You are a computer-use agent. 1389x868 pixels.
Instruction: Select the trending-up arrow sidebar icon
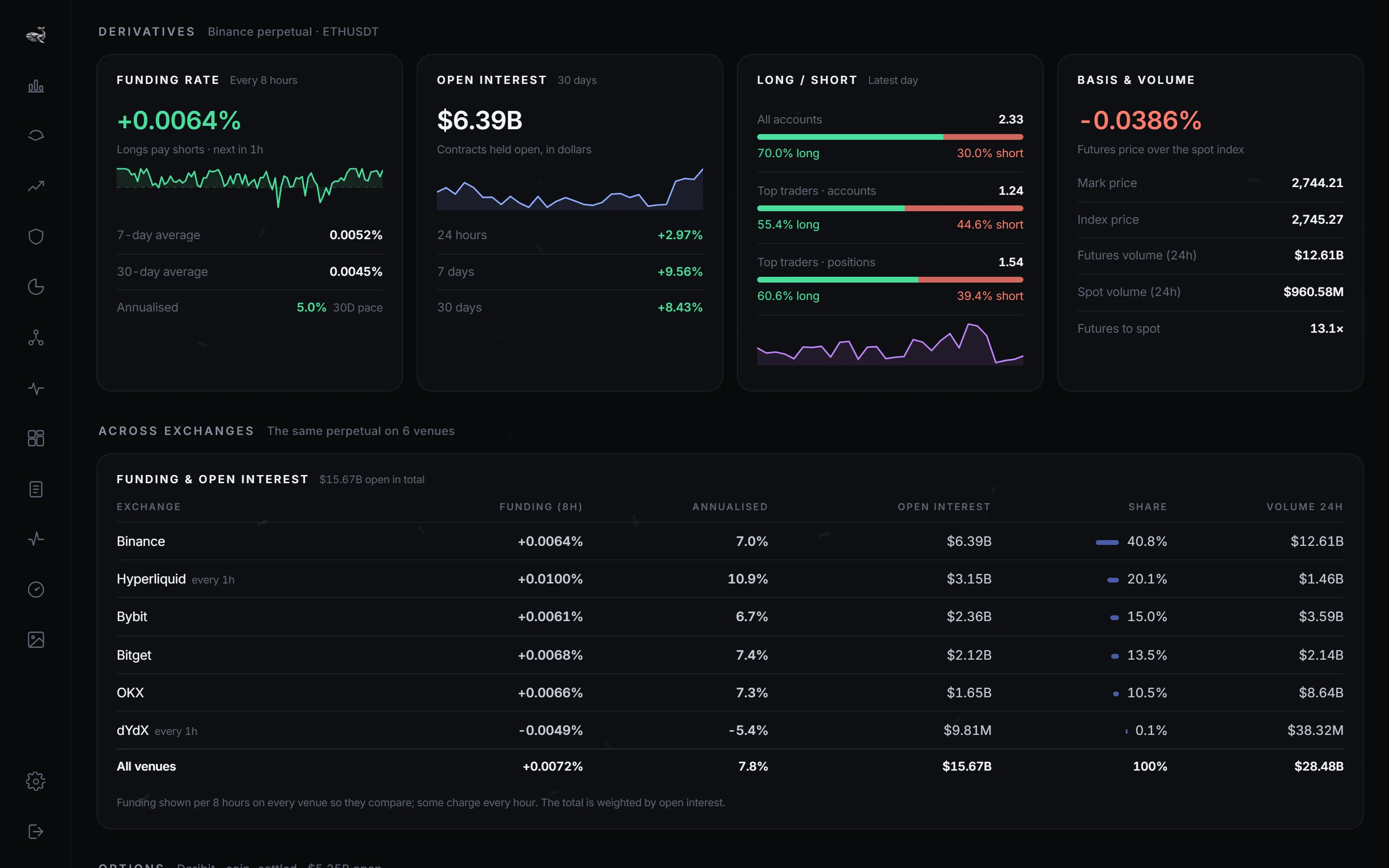(x=36, y=186)
